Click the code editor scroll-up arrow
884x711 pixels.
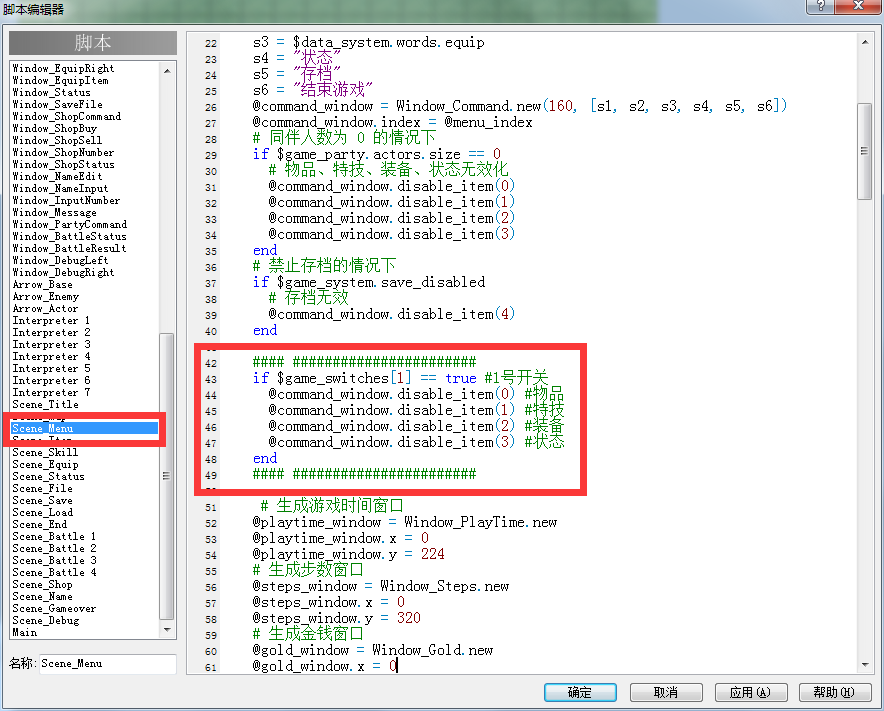(865, 42)
